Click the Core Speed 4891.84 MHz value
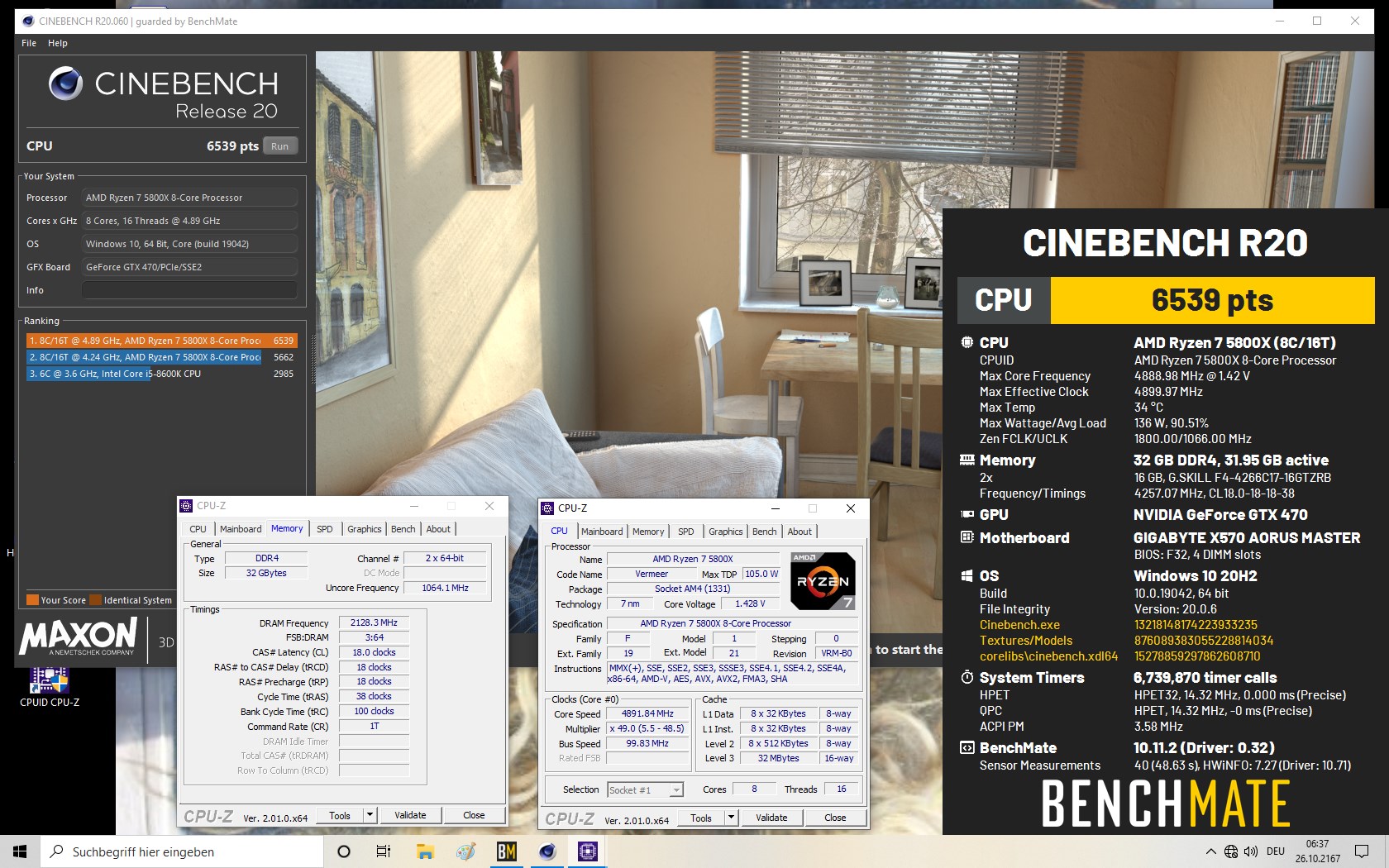 [648, 713]
